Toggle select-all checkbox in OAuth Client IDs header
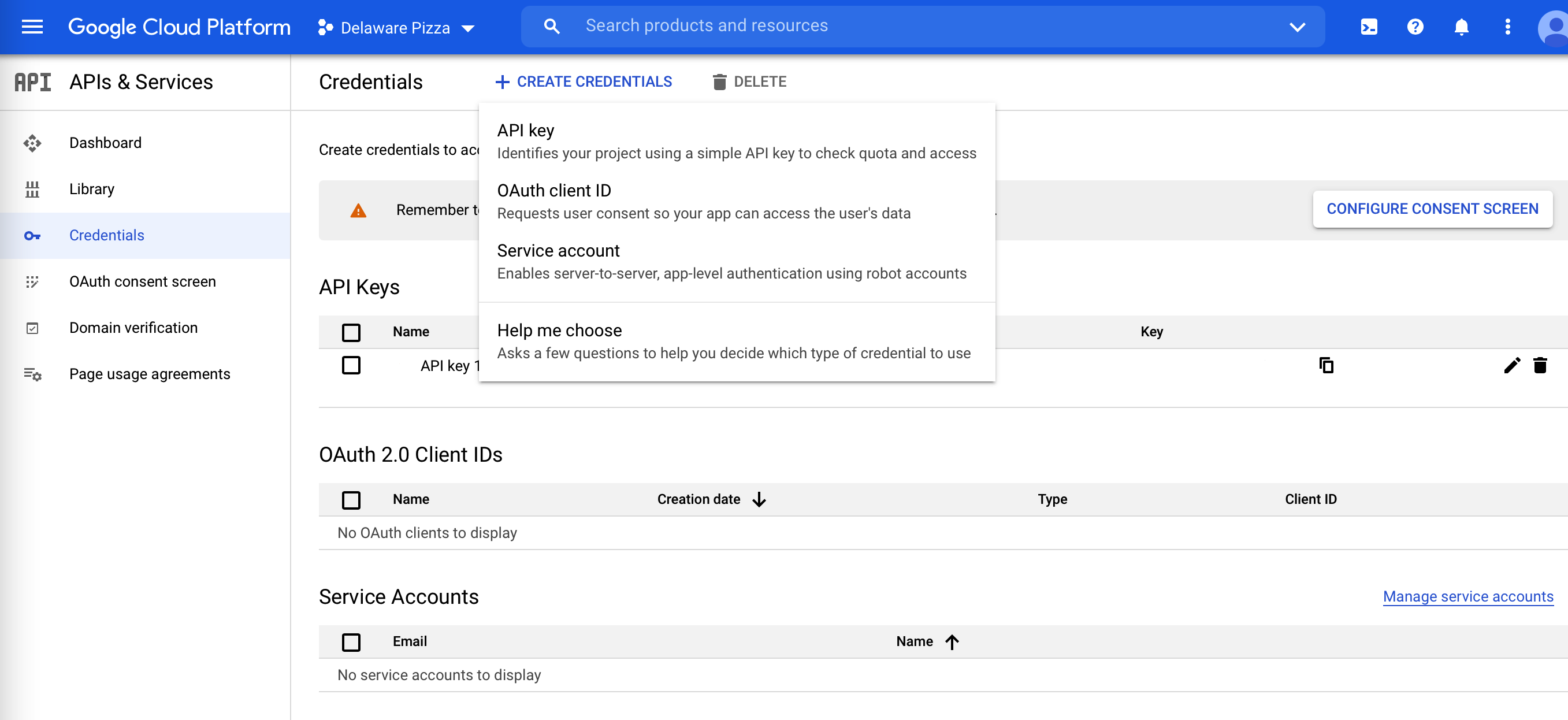This screenshot has height=720, width=1568. pos(351,500)
